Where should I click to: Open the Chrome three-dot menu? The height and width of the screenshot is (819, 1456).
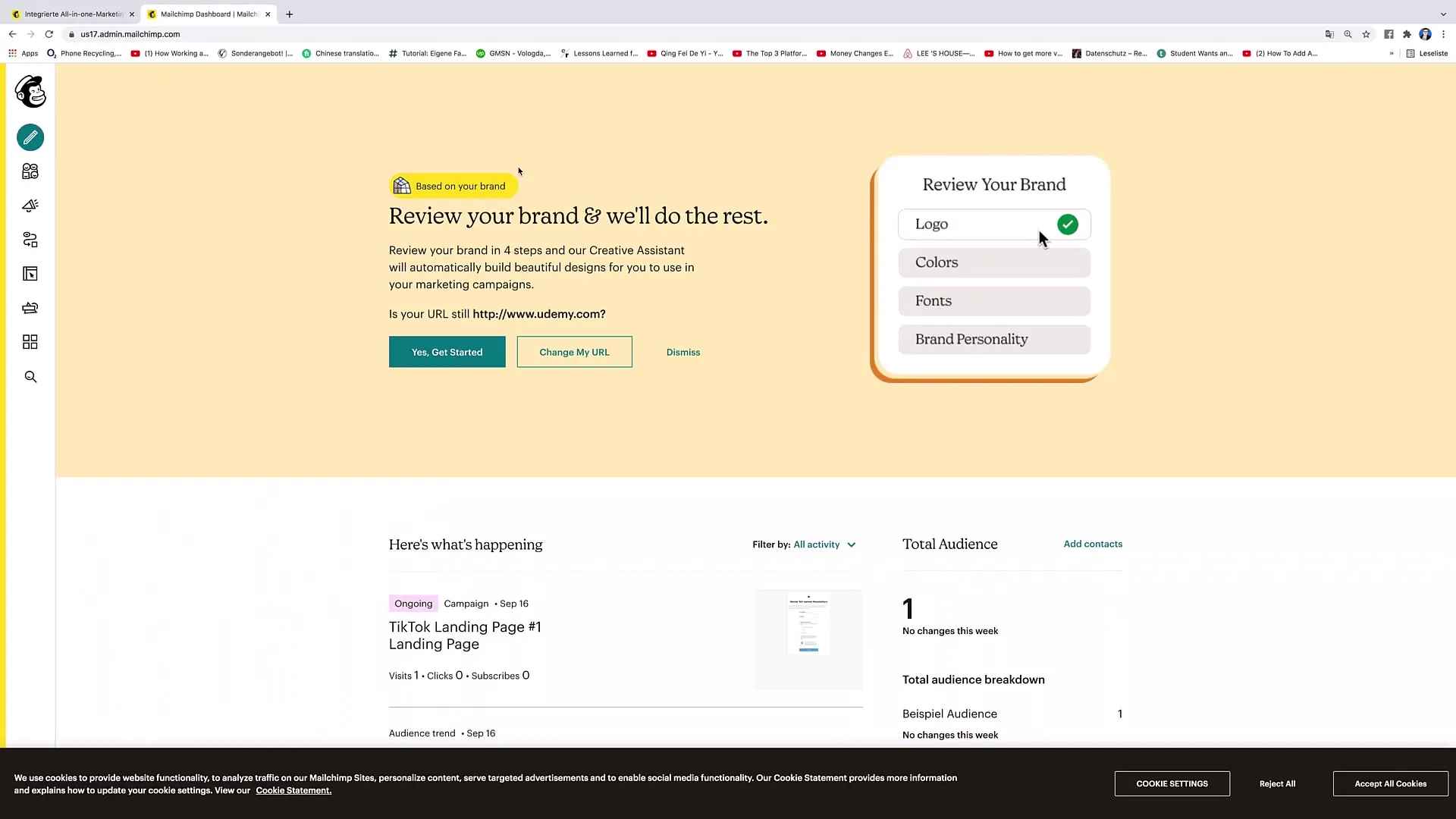(x=1444, y=34)
